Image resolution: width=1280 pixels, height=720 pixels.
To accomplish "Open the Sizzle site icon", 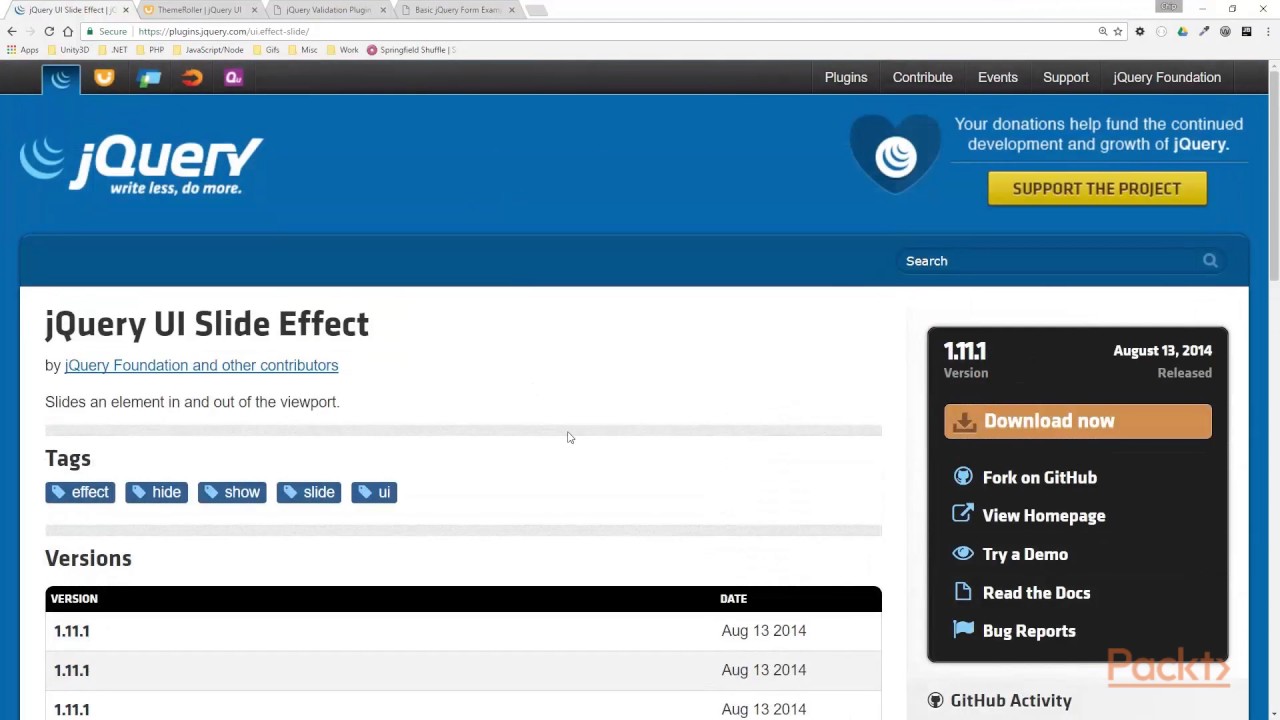I will point(192,77).
